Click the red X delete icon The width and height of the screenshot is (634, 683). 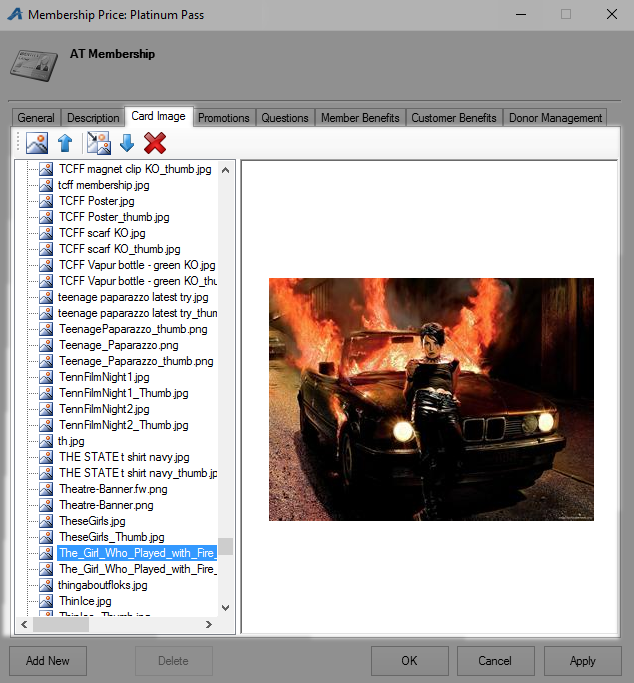[x=155, y=143]
